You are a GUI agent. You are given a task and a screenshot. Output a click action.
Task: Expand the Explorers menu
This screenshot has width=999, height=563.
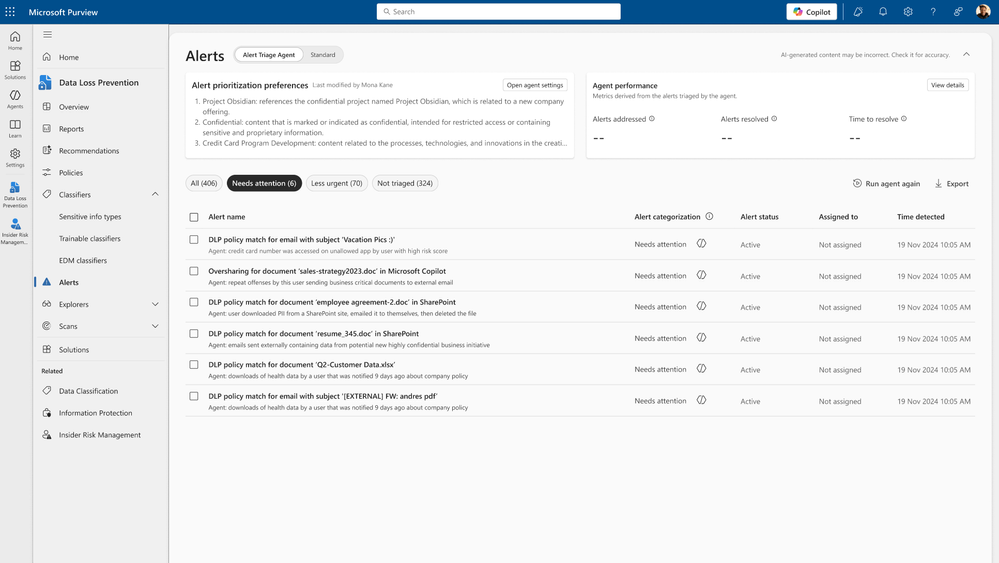[155, 304]
